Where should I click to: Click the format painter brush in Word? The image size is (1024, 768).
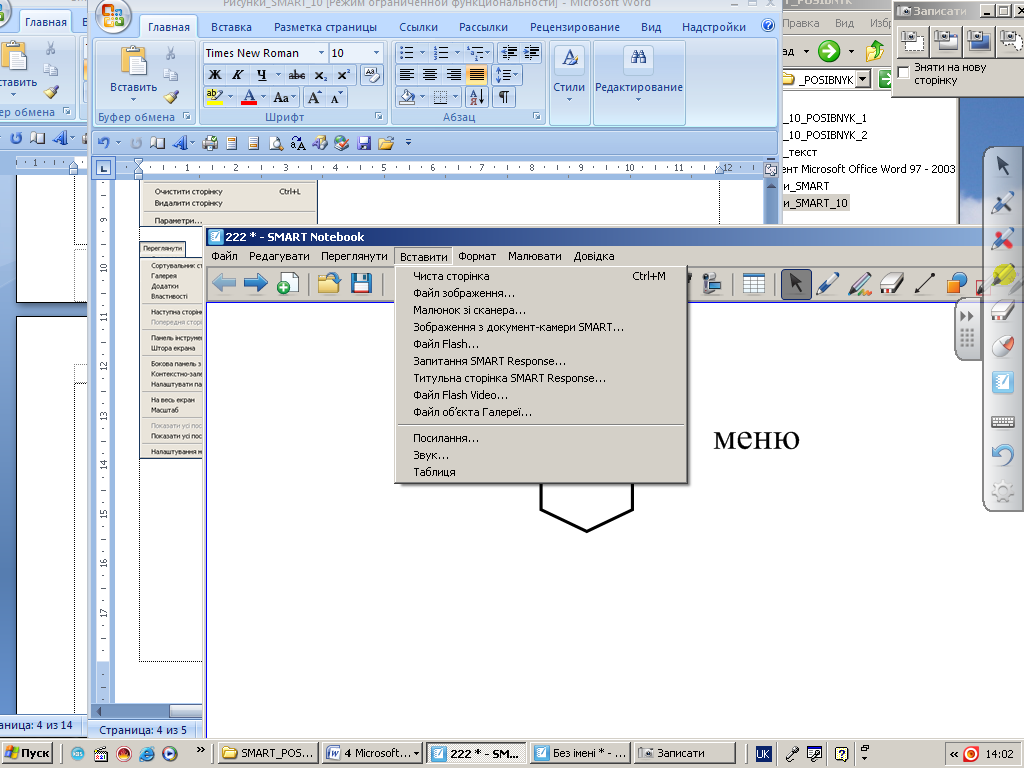pyautogui.click(x=171, y=97)
